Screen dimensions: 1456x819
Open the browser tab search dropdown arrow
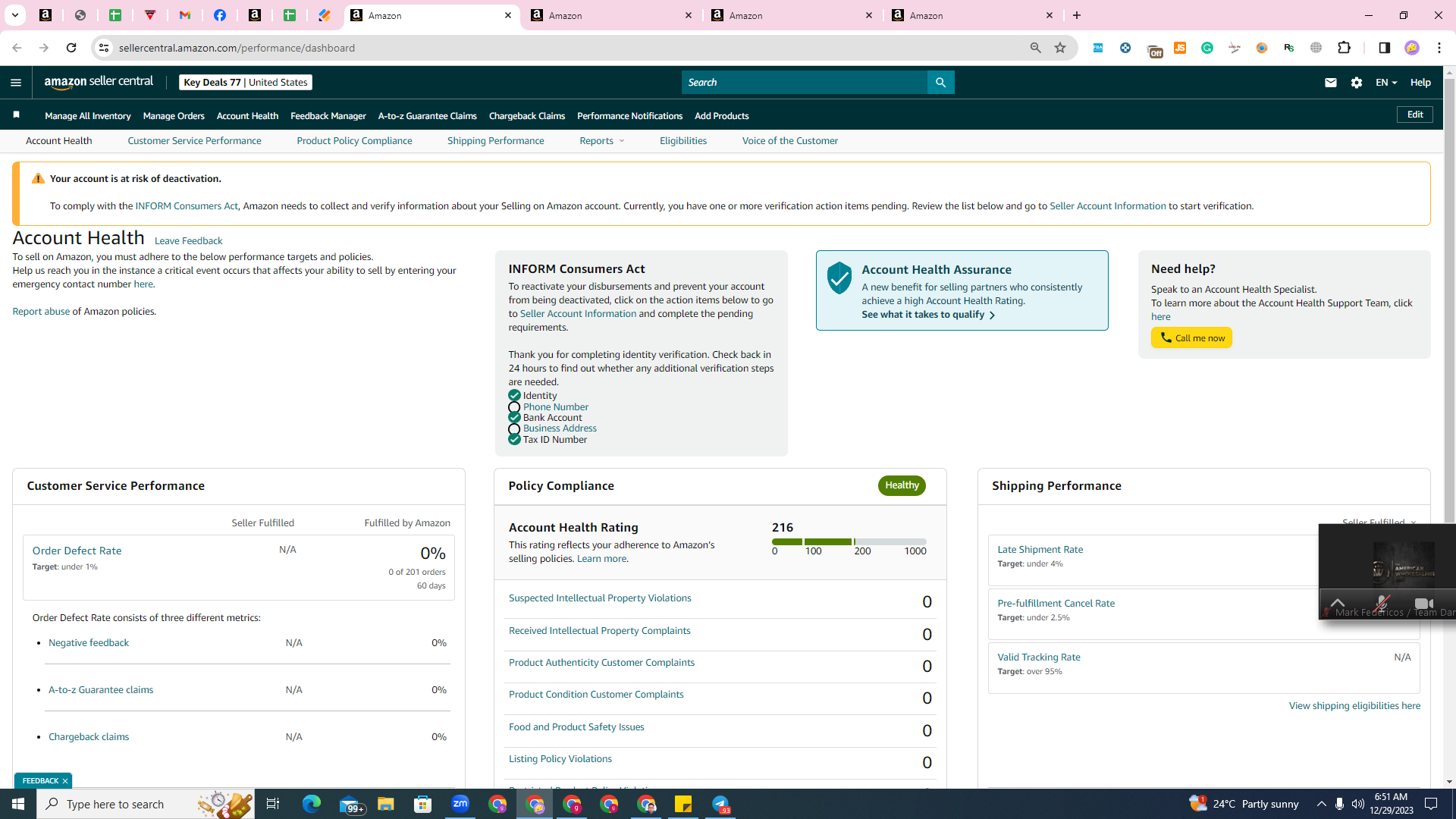click(x=14, y=15)
